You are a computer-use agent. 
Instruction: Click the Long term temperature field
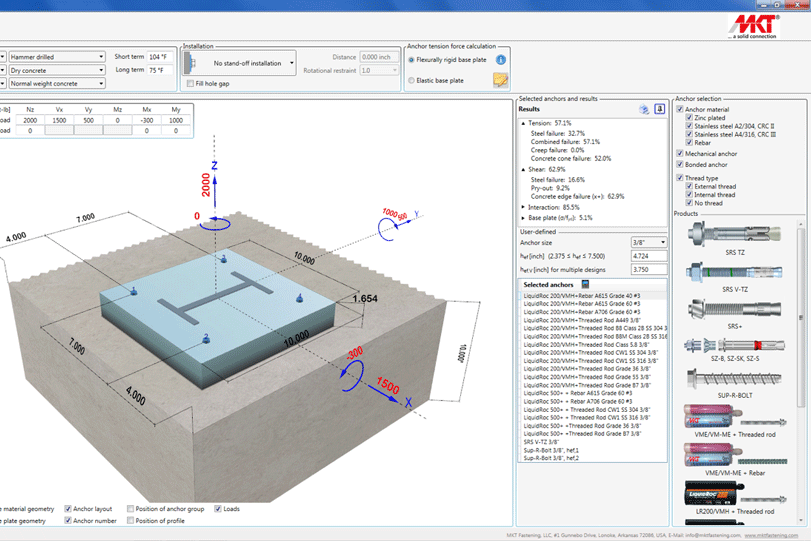[x=160, y=70]
